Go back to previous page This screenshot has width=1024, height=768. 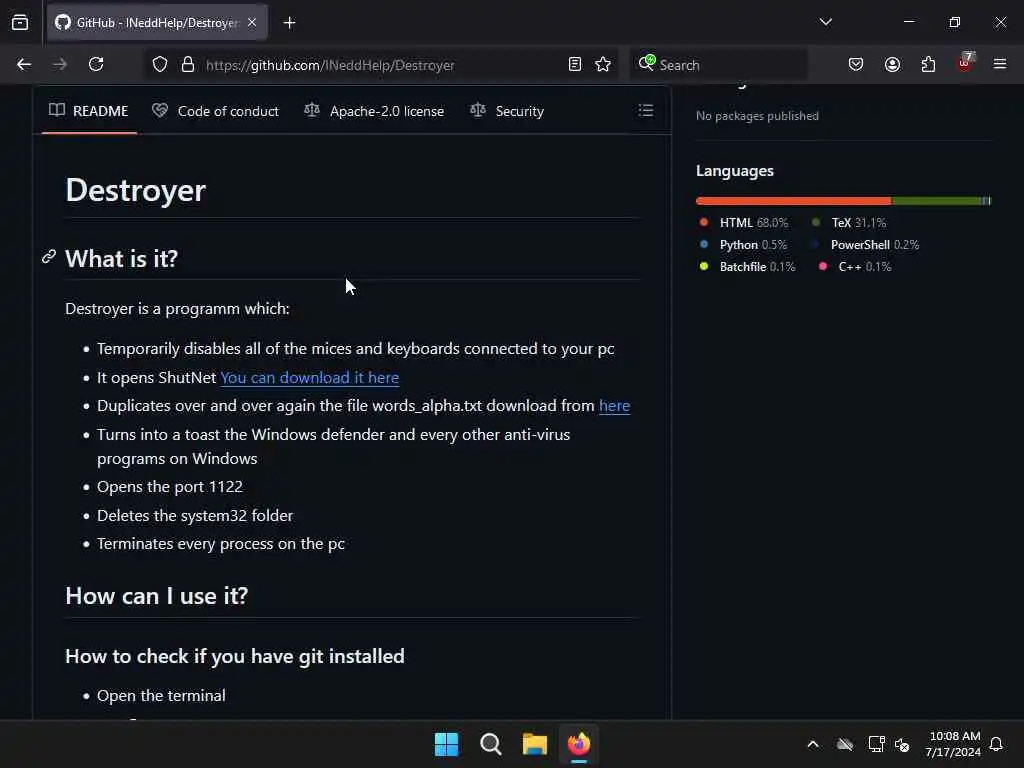[24, 65]
